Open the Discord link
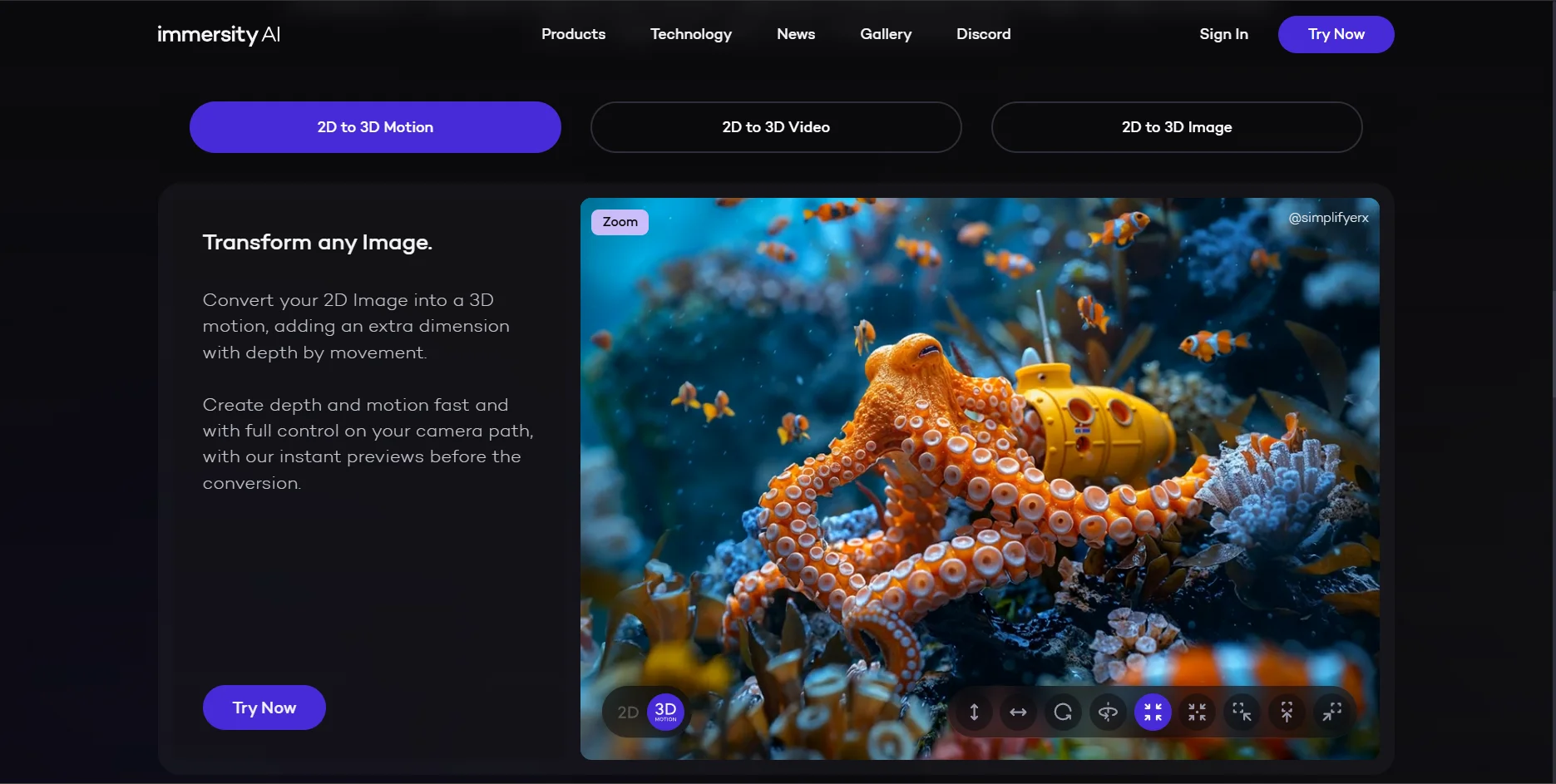 point(984,34)
